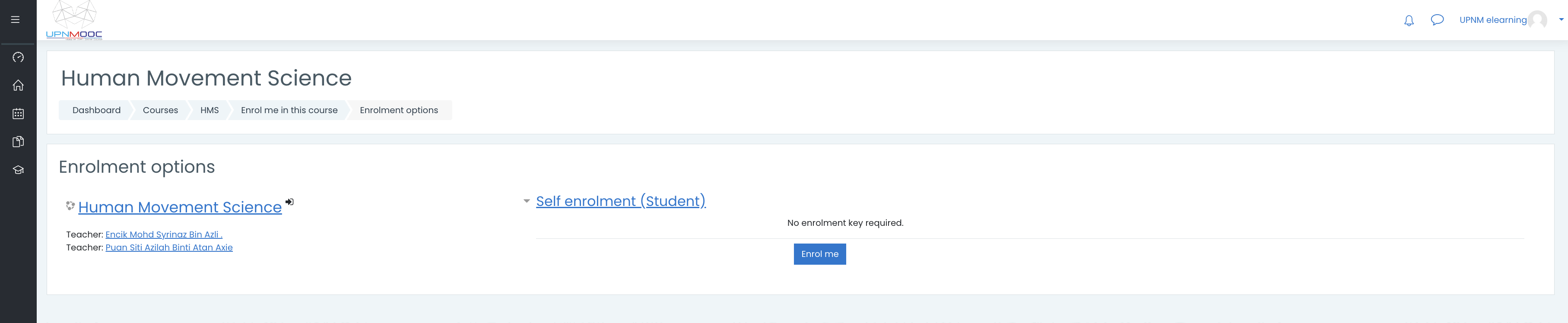Open teacher Encik Mohd Syrinaz Bin Azli profile

point(164,235)
